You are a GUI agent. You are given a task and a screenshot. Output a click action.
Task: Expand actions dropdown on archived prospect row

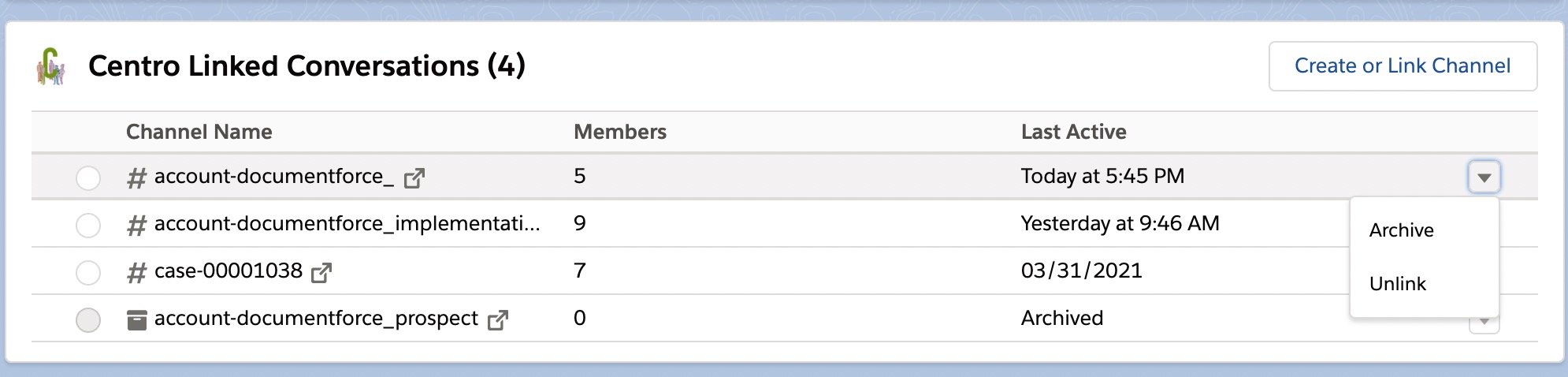(1484, 323)
